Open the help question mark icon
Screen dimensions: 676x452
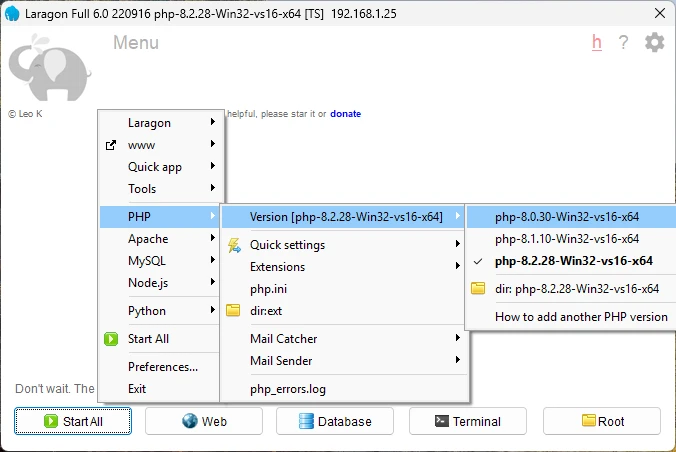[x=623, y=42]
